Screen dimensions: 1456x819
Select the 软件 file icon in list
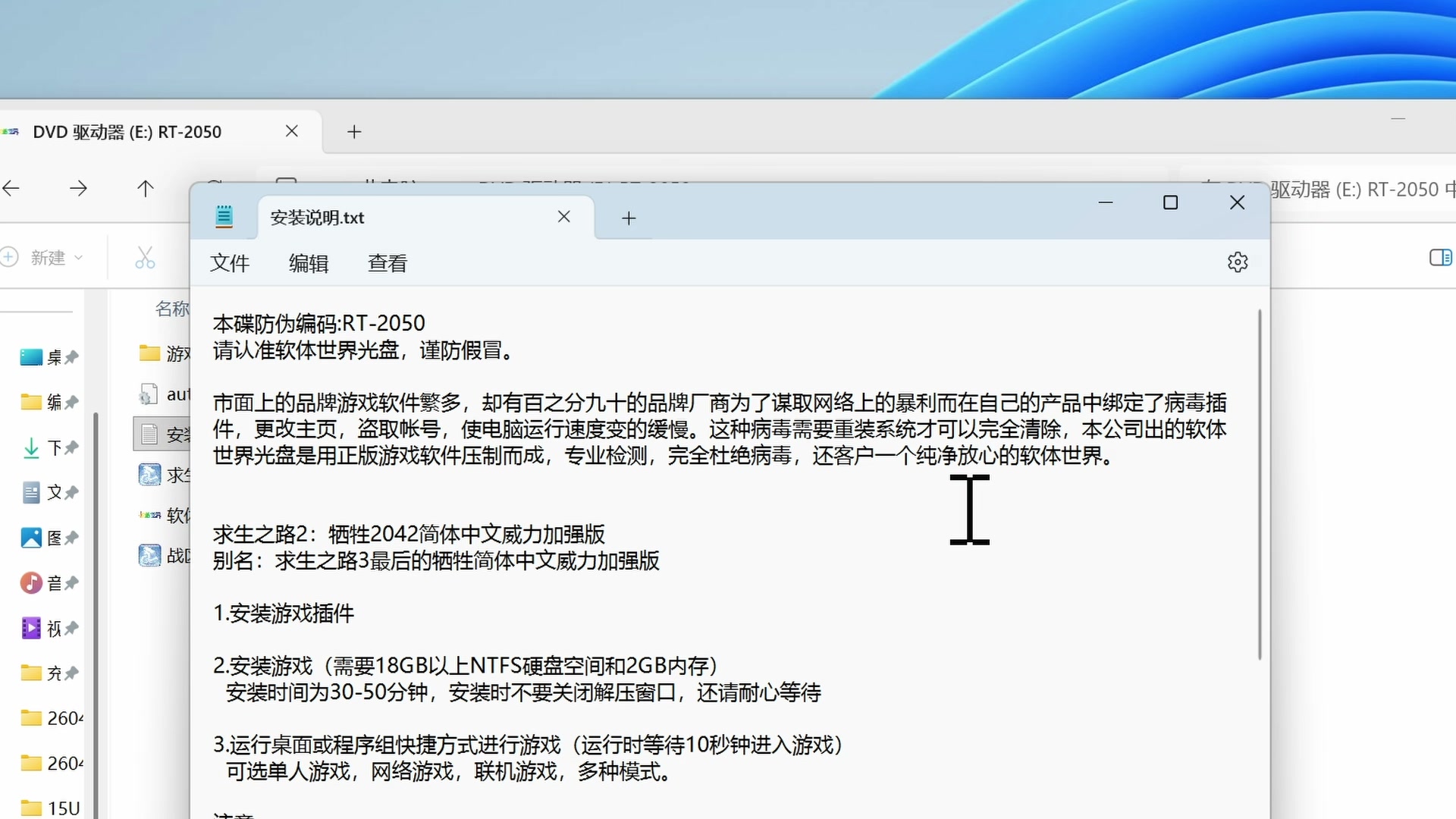click(150, 515)
